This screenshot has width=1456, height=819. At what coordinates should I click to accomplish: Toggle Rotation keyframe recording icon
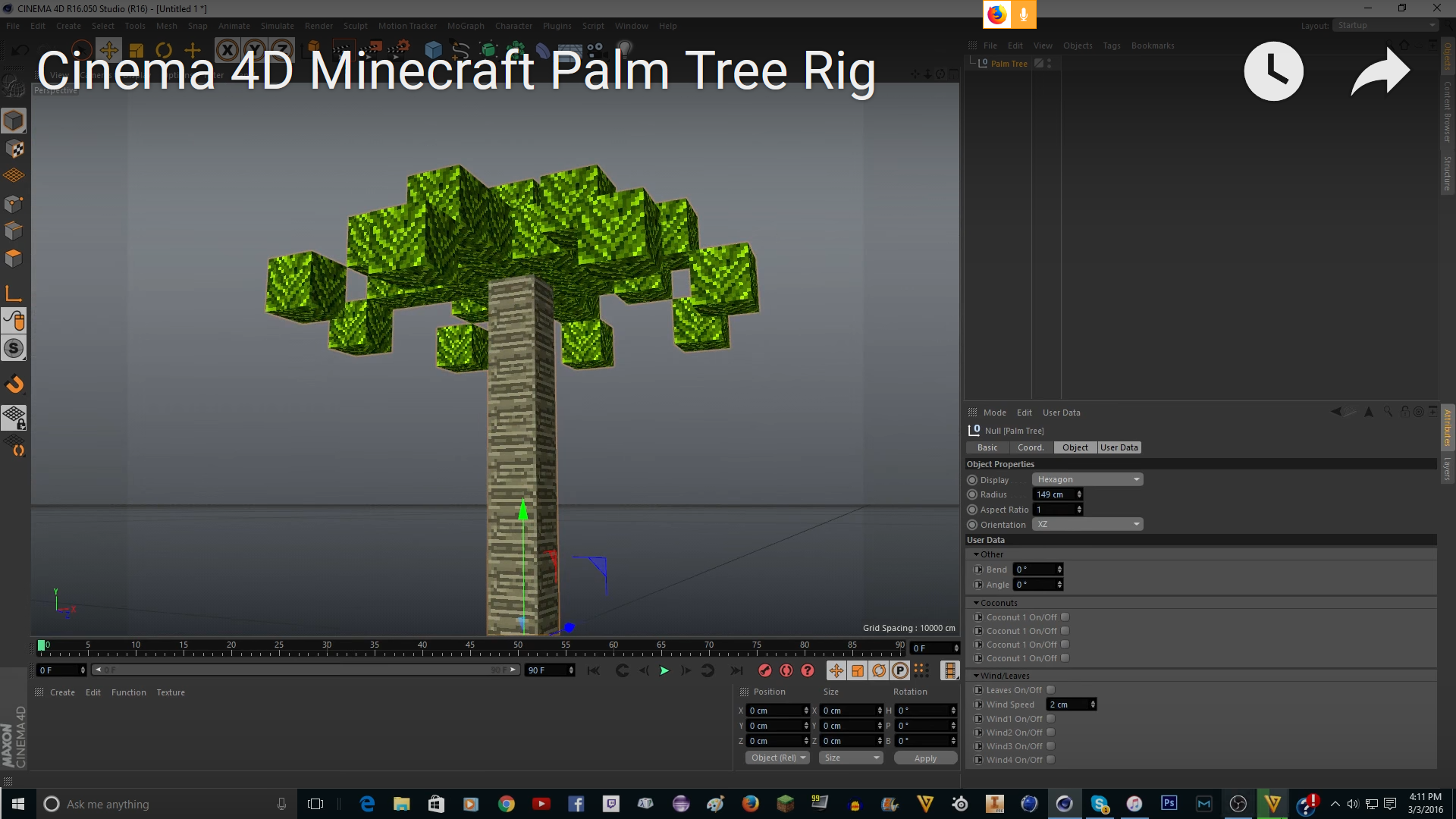pyautogui.click(x=878, y=670)
